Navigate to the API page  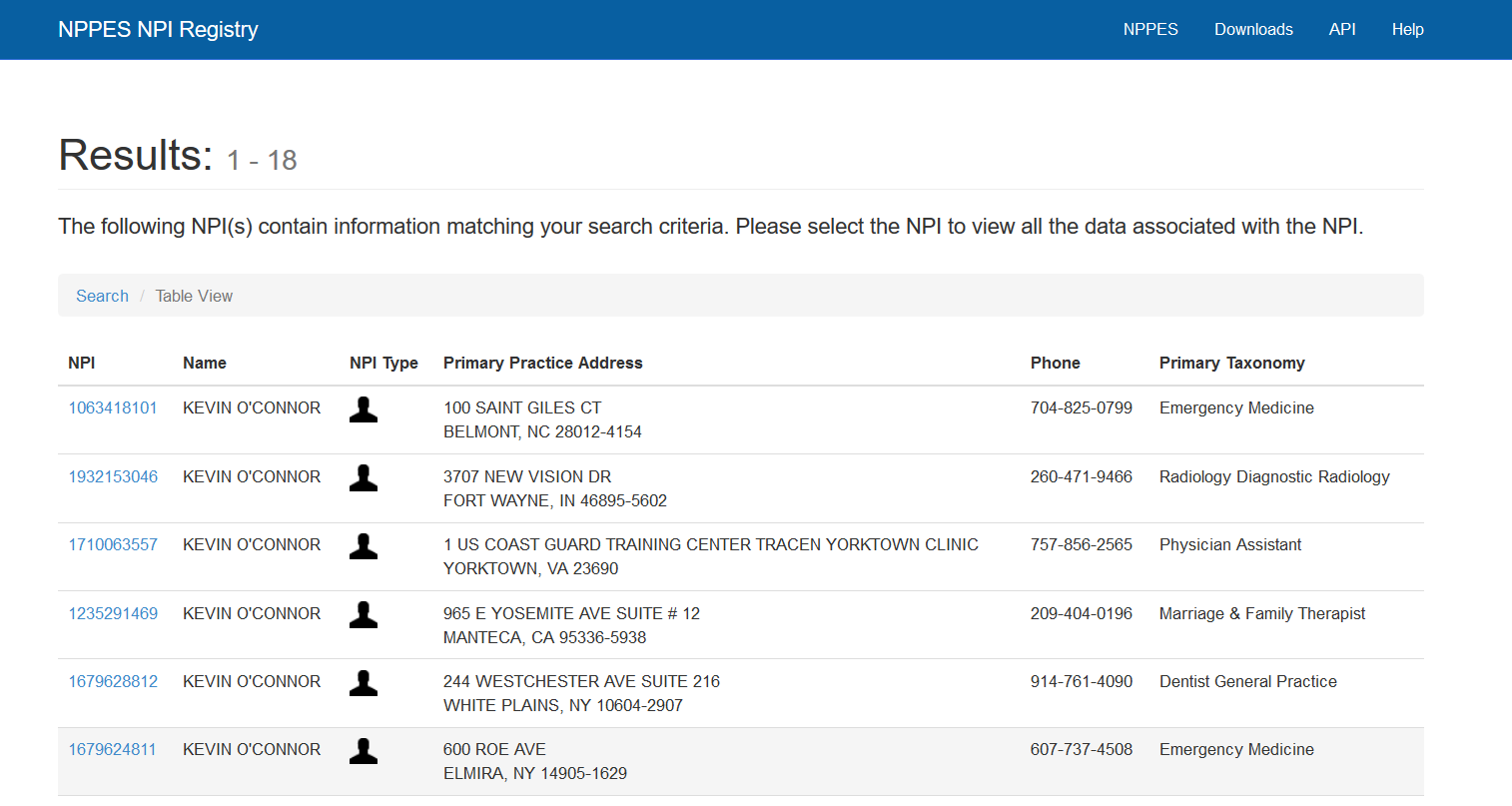[x=1342, y=29]
